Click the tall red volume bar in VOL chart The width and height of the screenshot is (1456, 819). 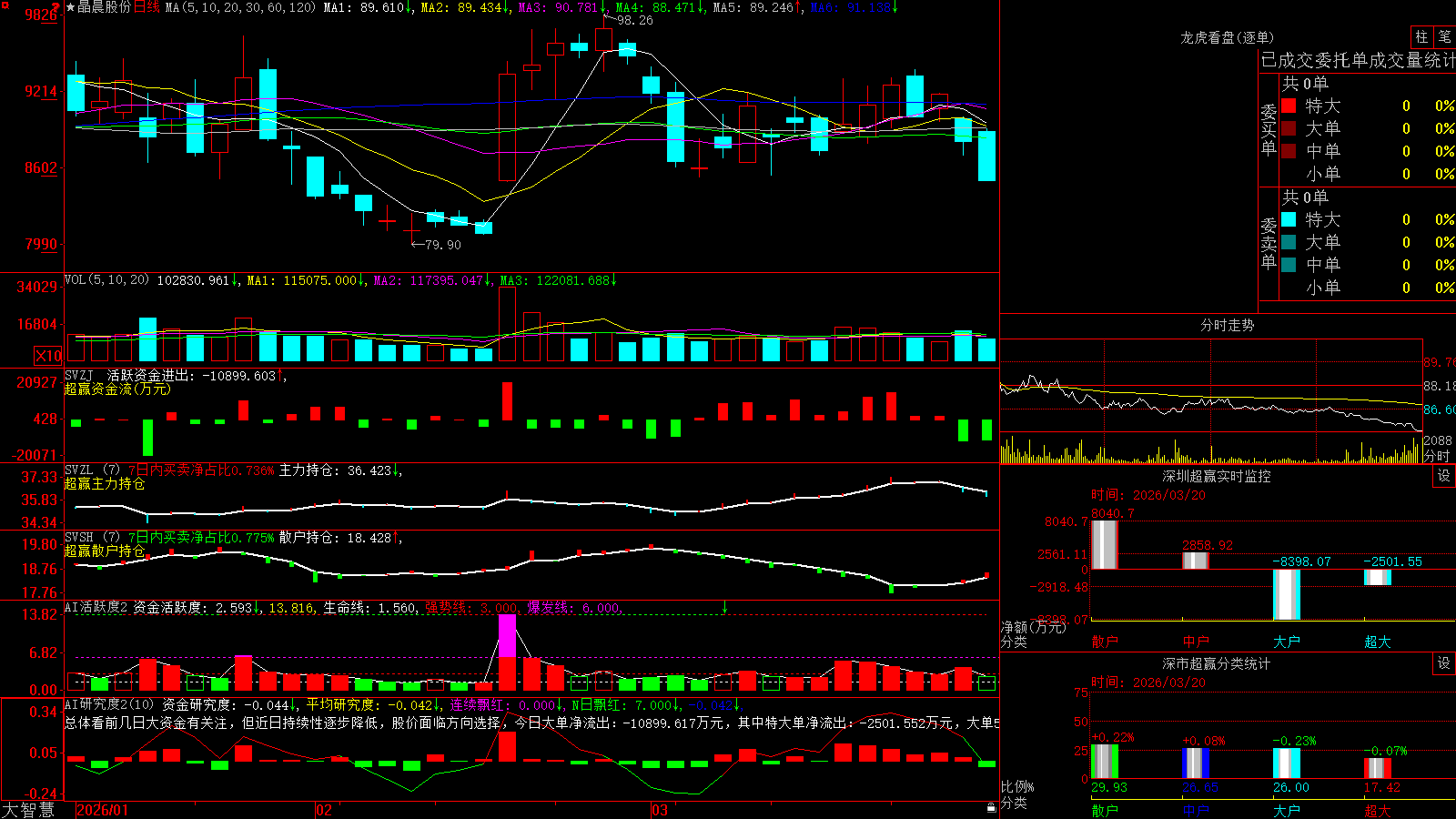tap(507, 324)
